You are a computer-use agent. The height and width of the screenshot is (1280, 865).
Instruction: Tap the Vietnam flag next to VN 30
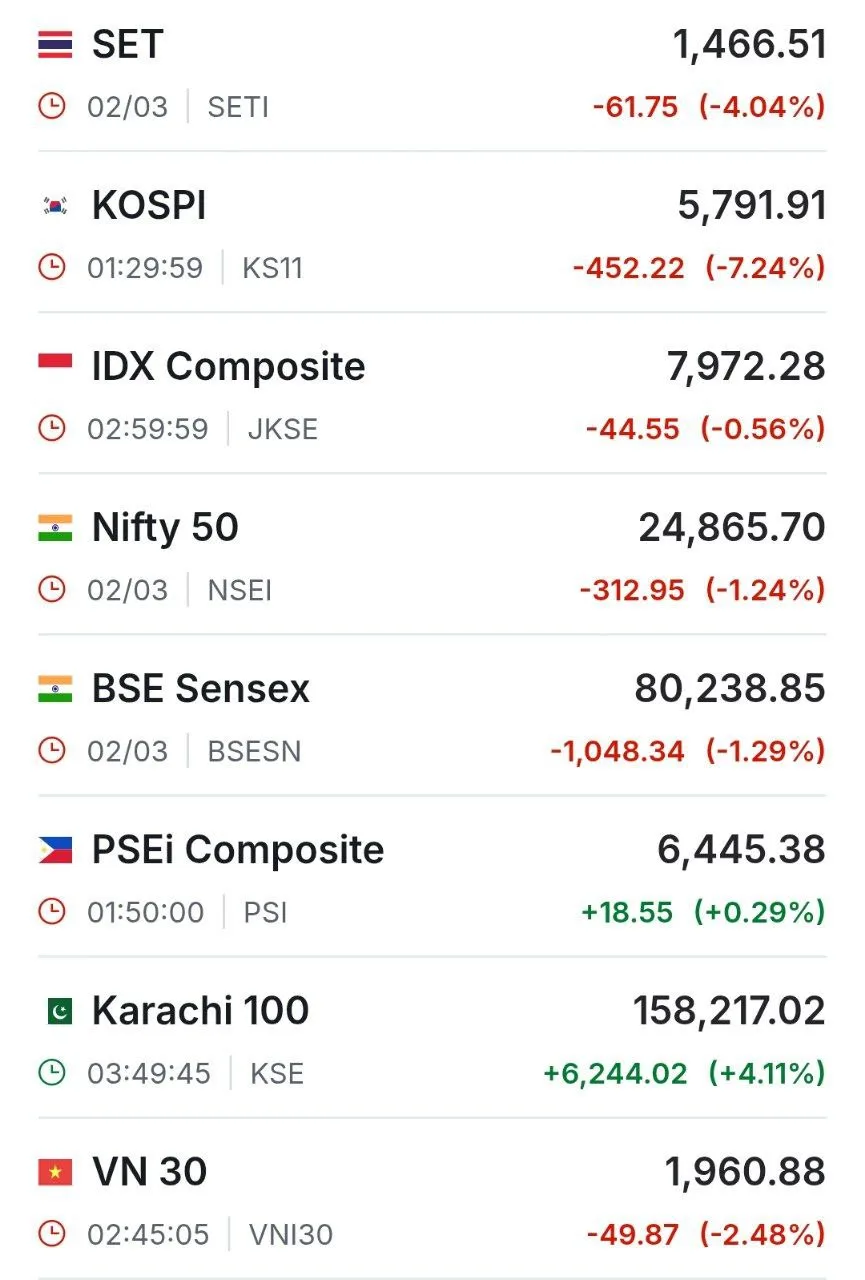click(x=55, y=1172)
